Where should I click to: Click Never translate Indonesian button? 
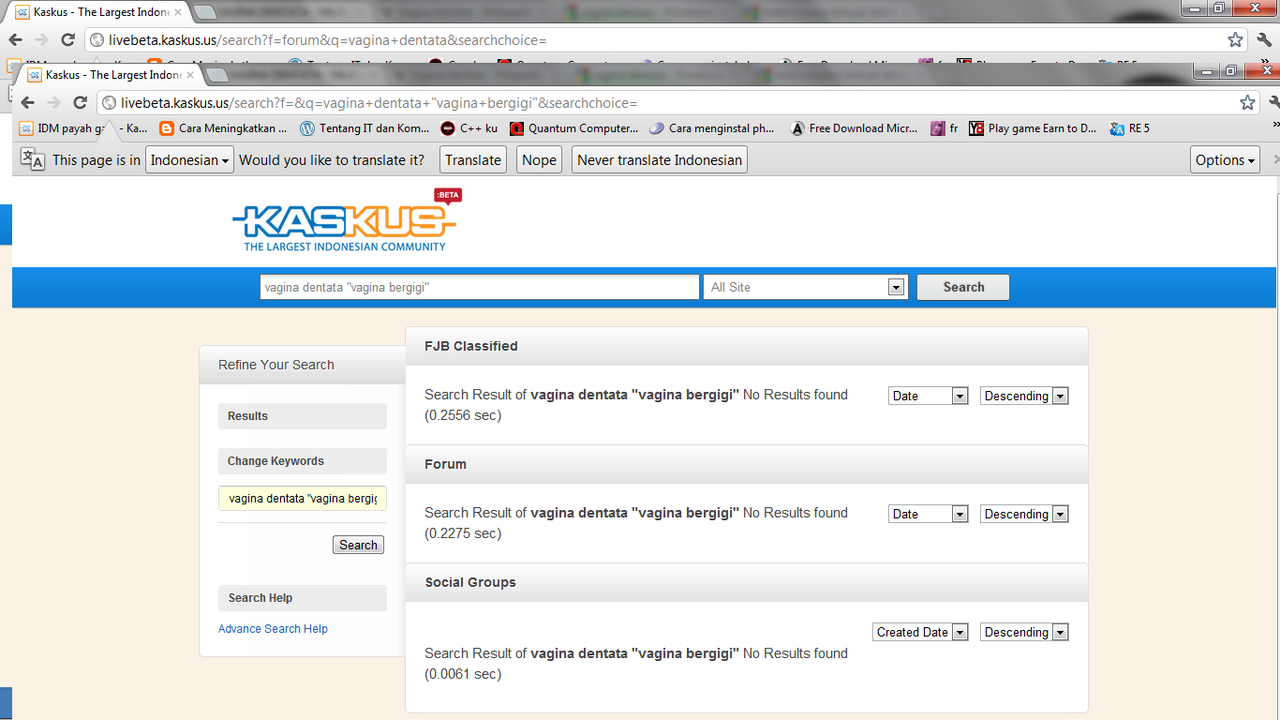(x=660, y=160)
